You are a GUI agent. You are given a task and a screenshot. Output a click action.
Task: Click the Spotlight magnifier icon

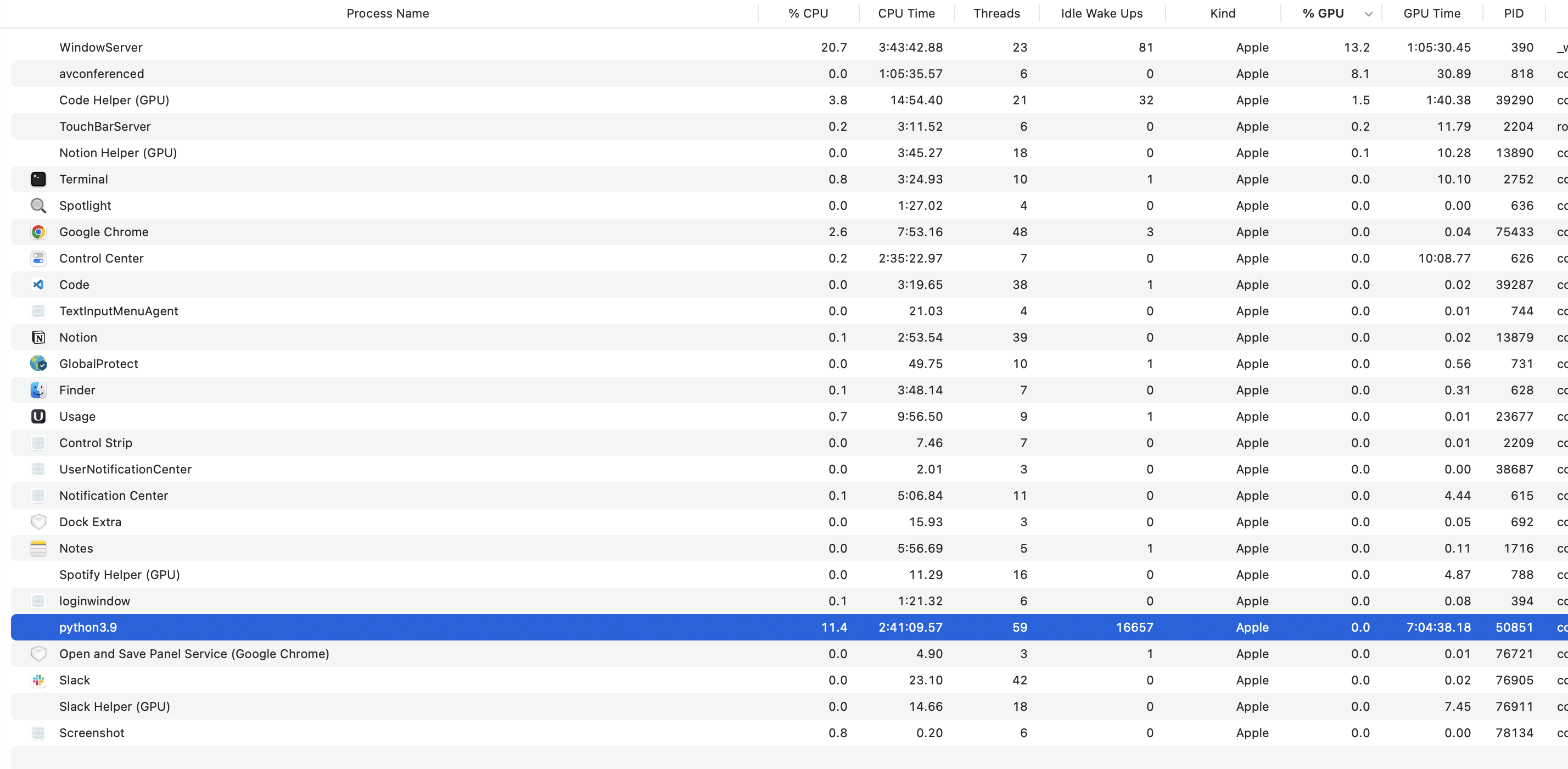(38, 205)
